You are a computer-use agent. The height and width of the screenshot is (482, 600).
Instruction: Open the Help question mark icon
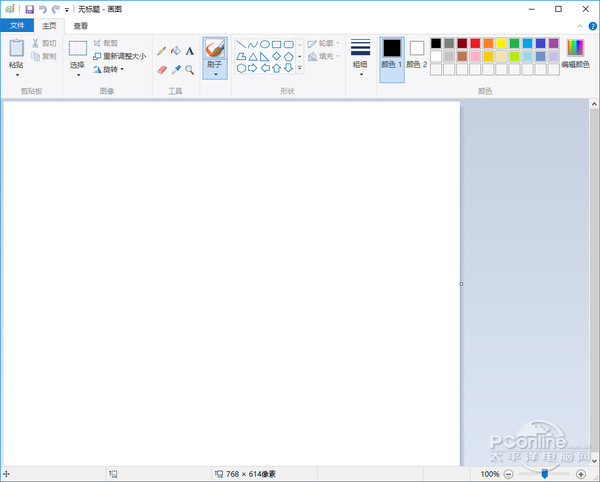(592, 26)
